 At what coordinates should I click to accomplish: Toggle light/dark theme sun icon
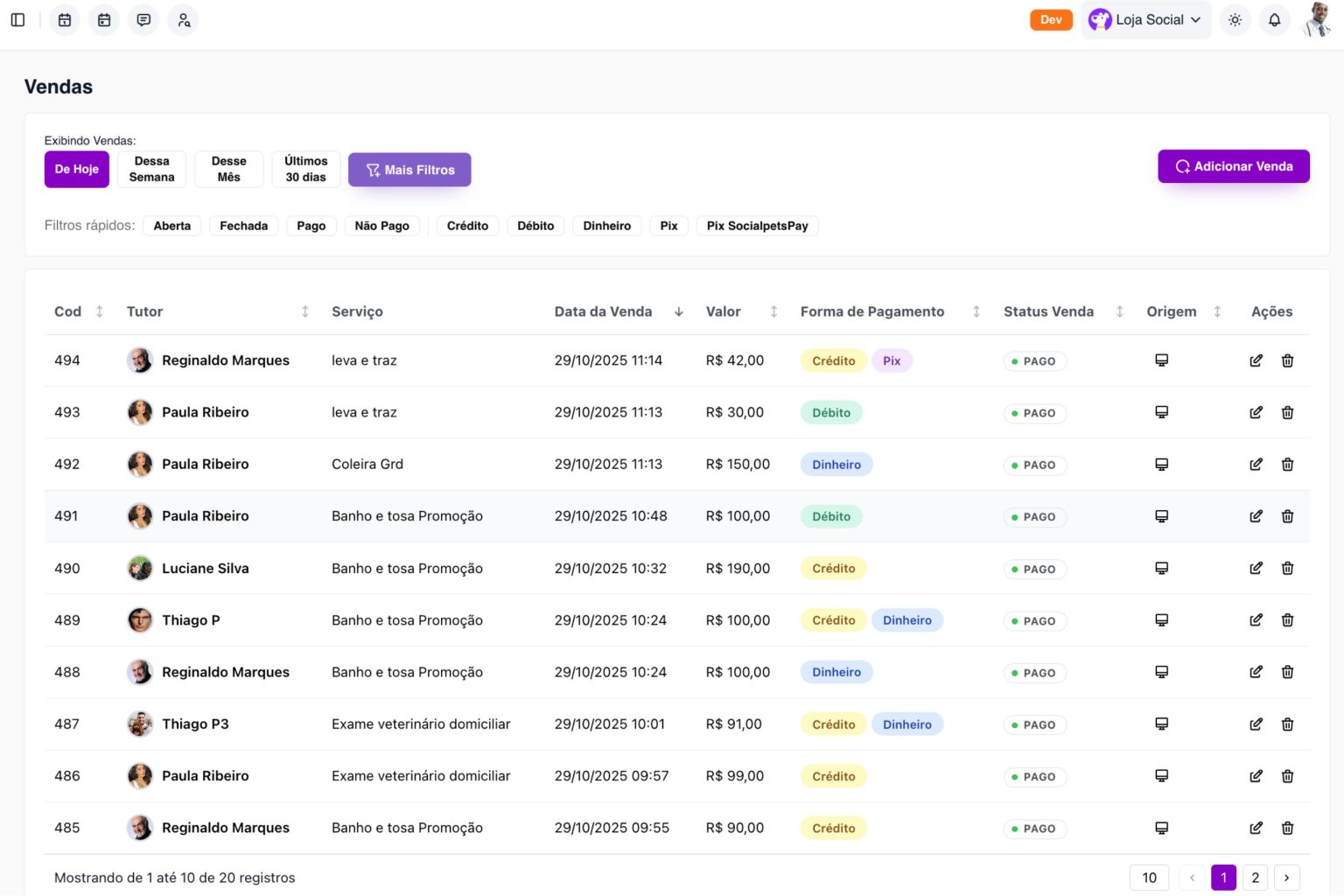click(x=1235, y=19)
